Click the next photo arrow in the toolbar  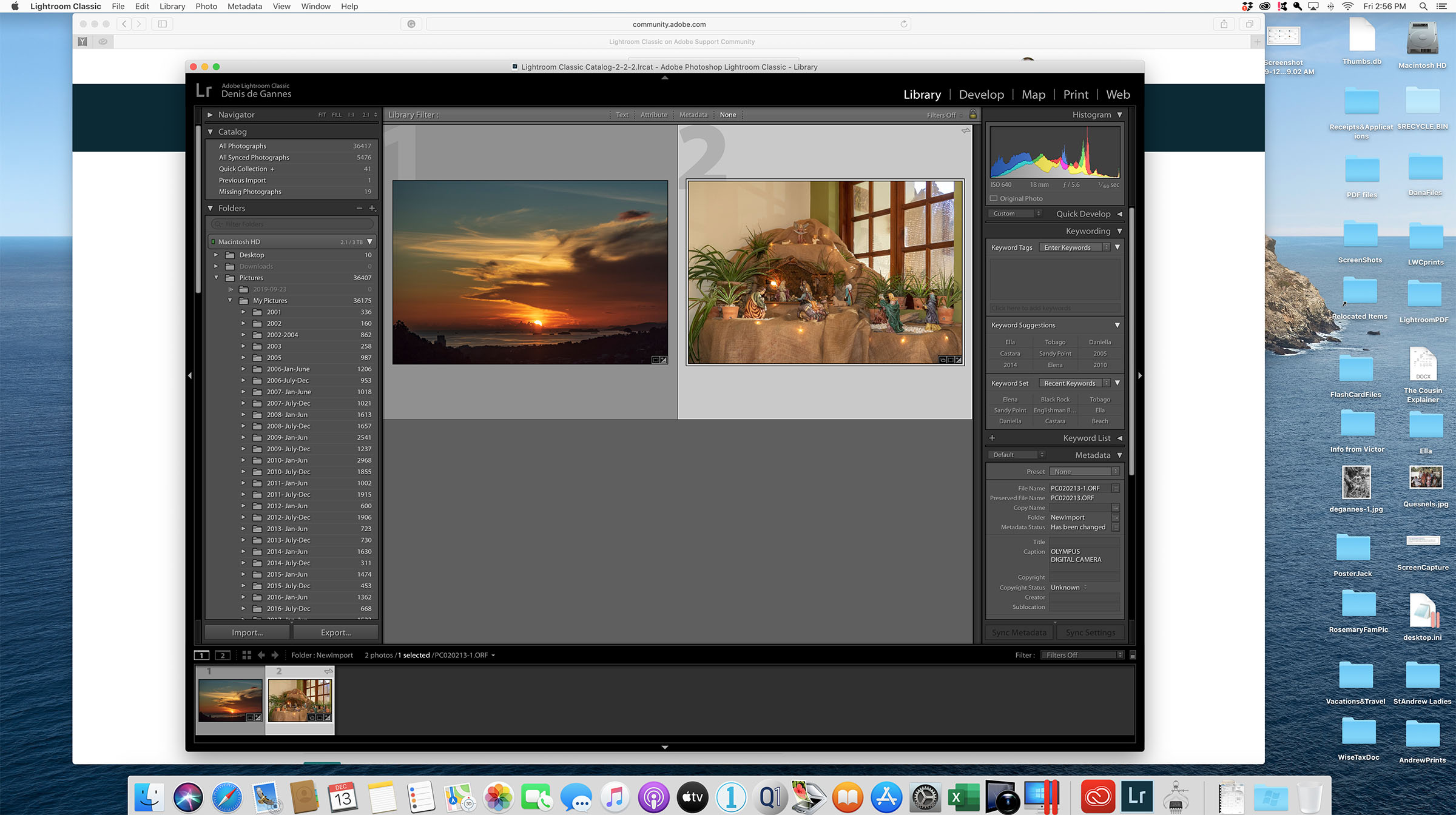coord(274,656)
